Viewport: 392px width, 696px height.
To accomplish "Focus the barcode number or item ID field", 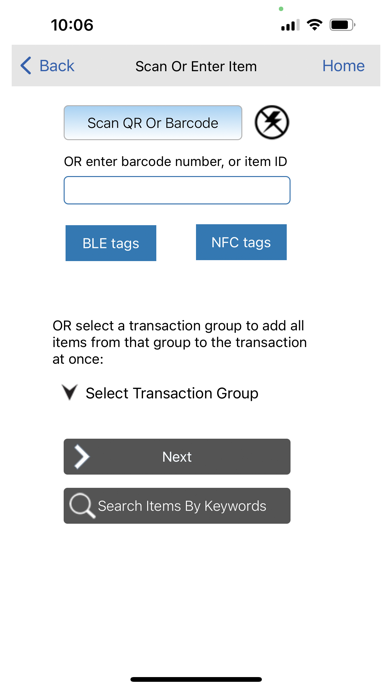I will pos(177,190).
